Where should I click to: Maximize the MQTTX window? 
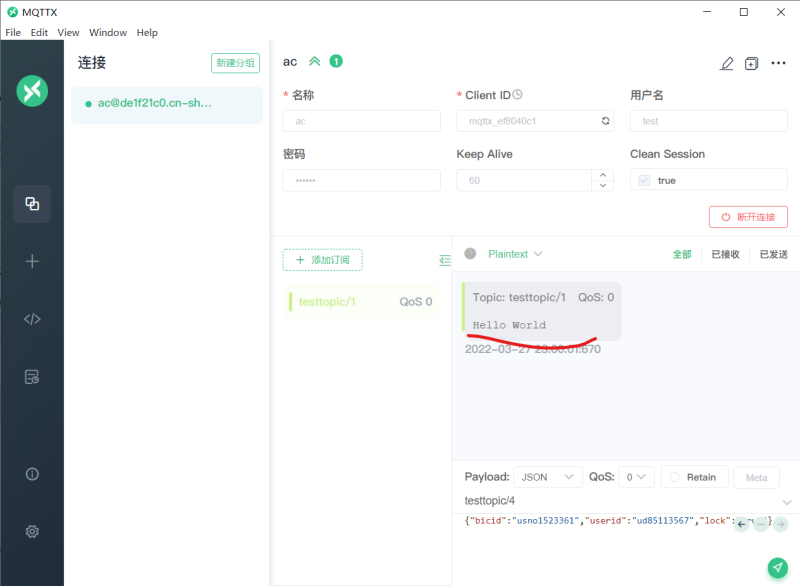(744, 12)
